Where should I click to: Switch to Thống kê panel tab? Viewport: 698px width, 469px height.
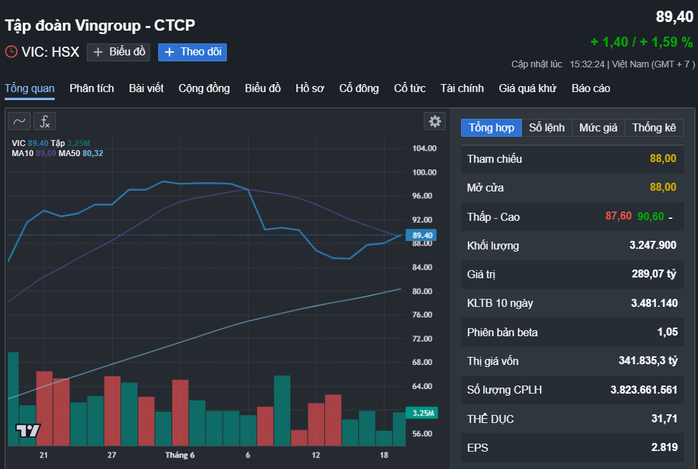point(654,128)
